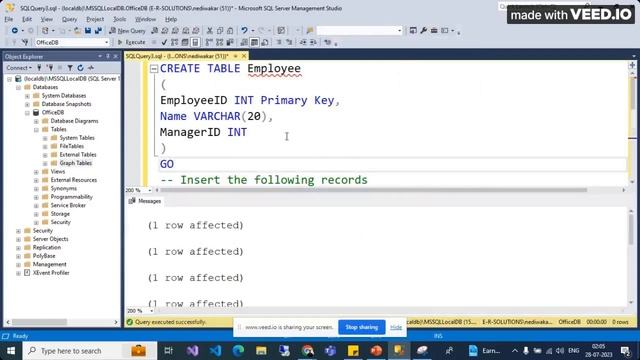
Task: Close the SQLQuery3.sql tab
Action: pyautogui.click(x=244, y=56)
